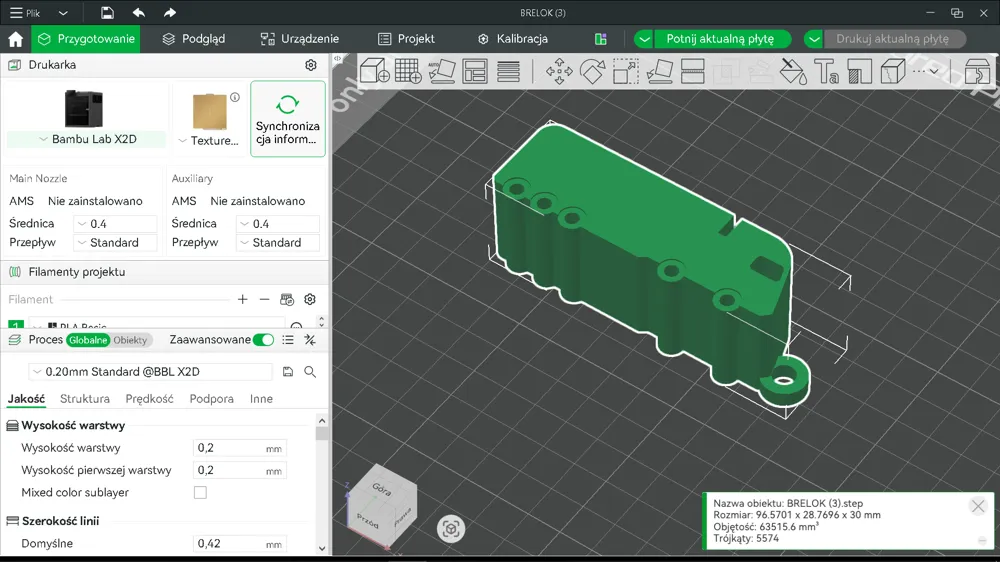Open the print options arrow beside Drukuj

tap(814, 39)
